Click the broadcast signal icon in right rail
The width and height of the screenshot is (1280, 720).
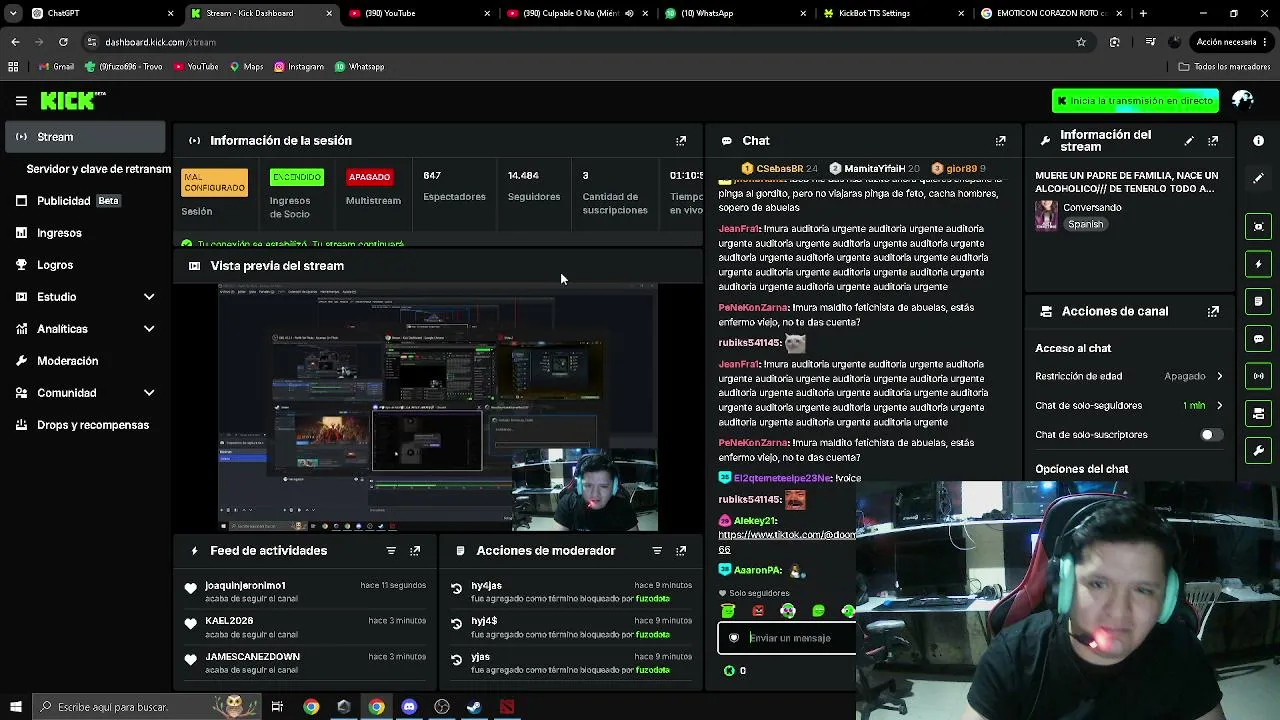(1259, 376)
